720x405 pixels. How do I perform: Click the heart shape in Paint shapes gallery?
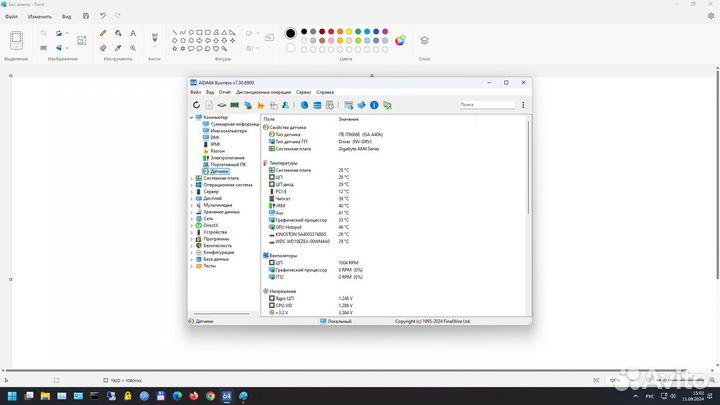pos(216,48)
